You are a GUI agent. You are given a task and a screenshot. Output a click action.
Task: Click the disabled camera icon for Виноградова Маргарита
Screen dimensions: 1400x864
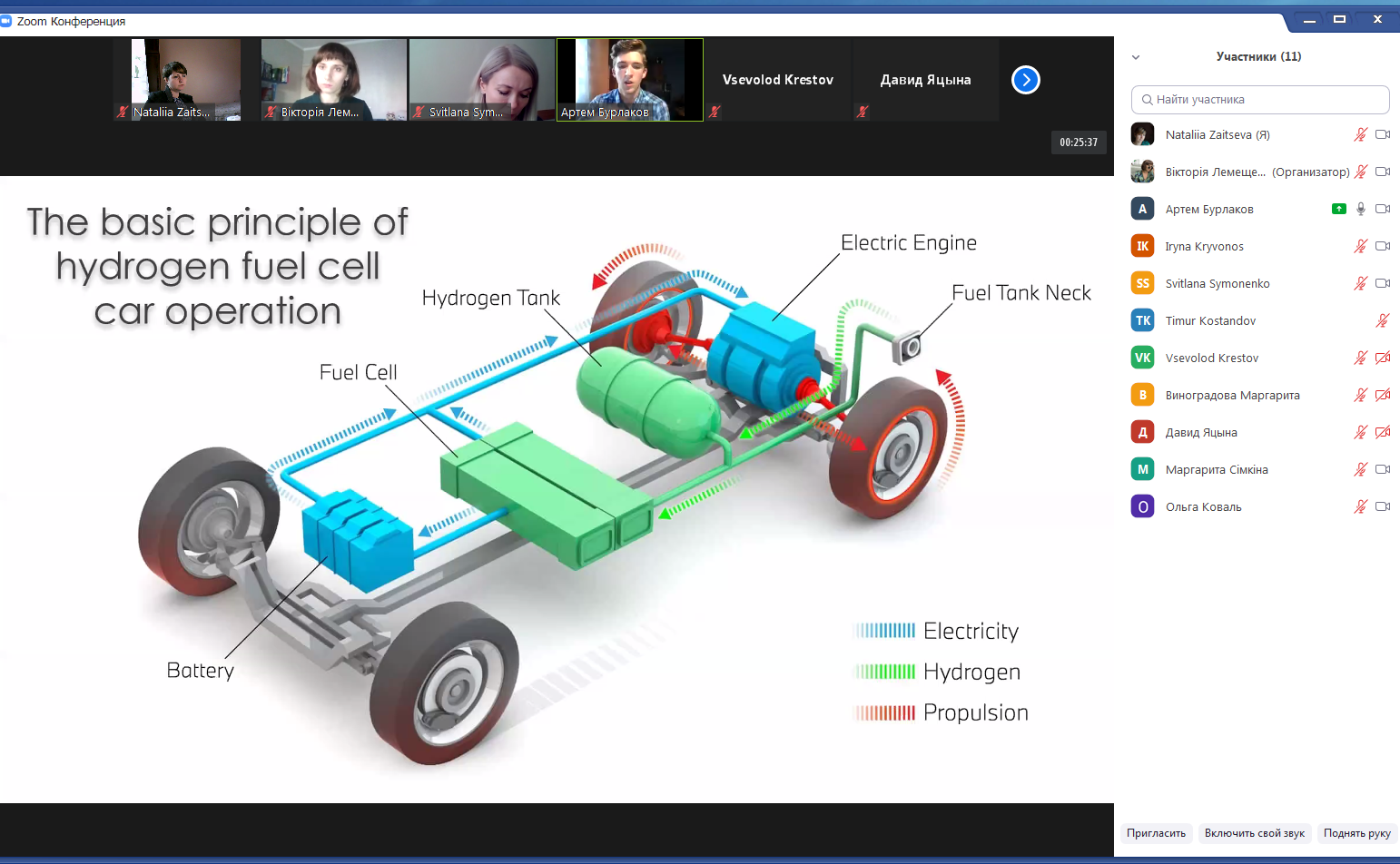[1383, 395]
